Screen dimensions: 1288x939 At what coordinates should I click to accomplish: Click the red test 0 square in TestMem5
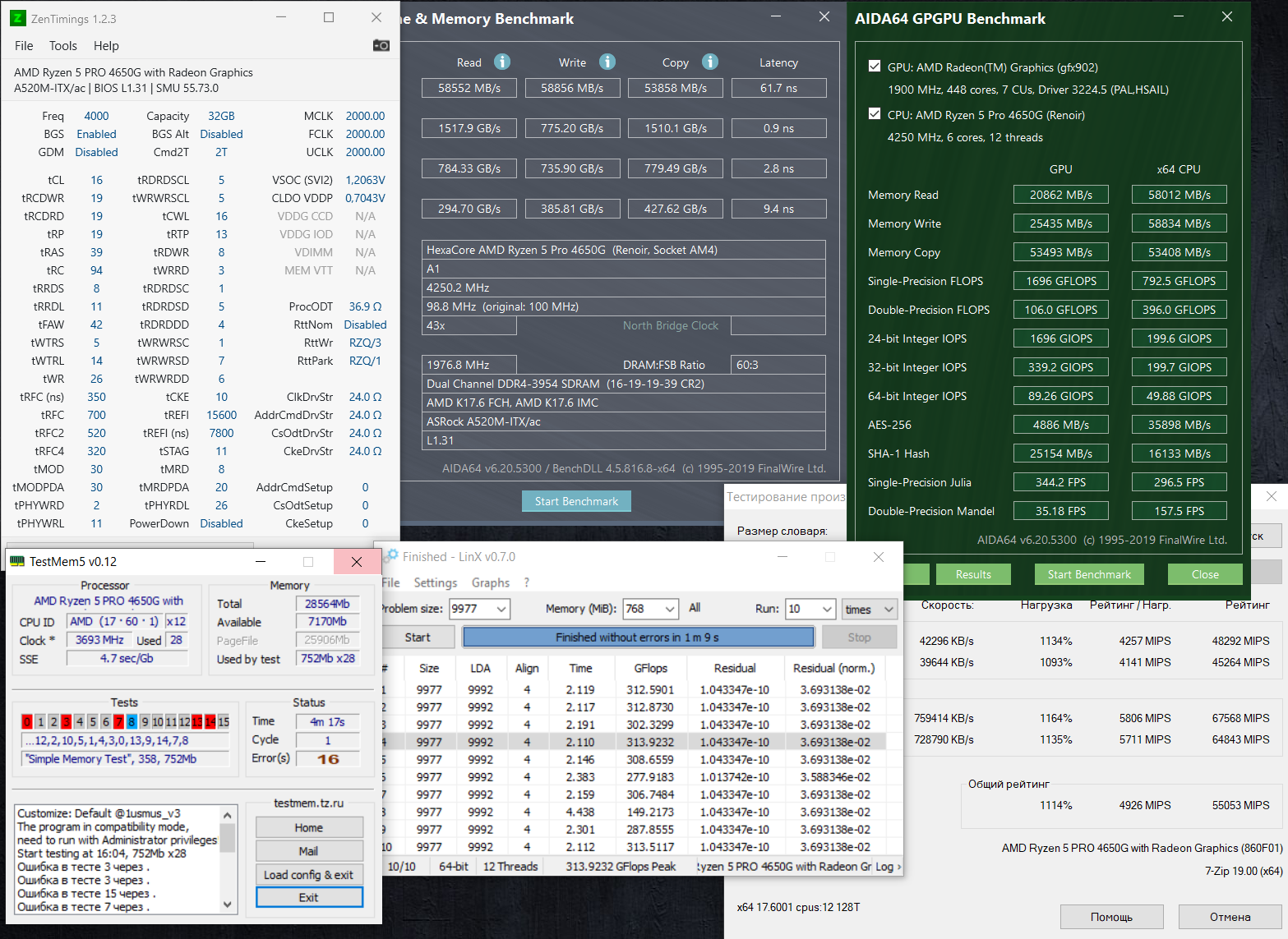coord(27,721)
